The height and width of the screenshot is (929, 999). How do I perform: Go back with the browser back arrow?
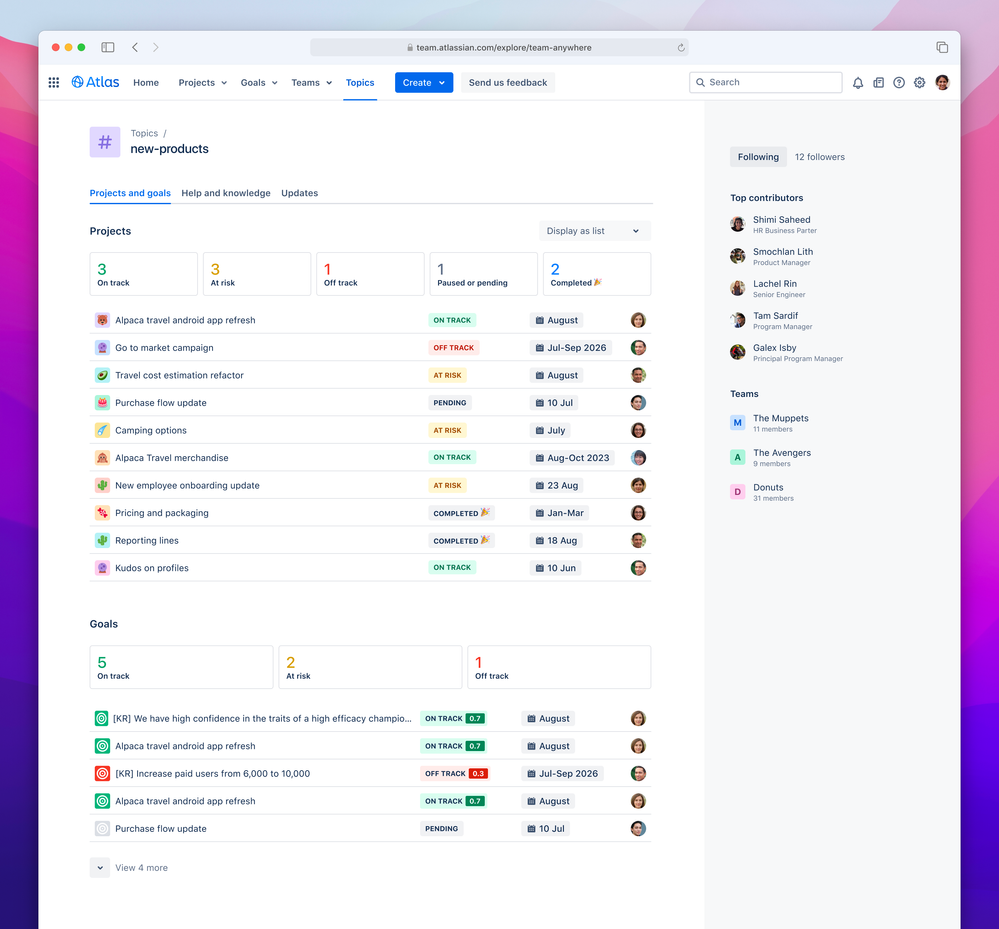[x=135, y=47]
